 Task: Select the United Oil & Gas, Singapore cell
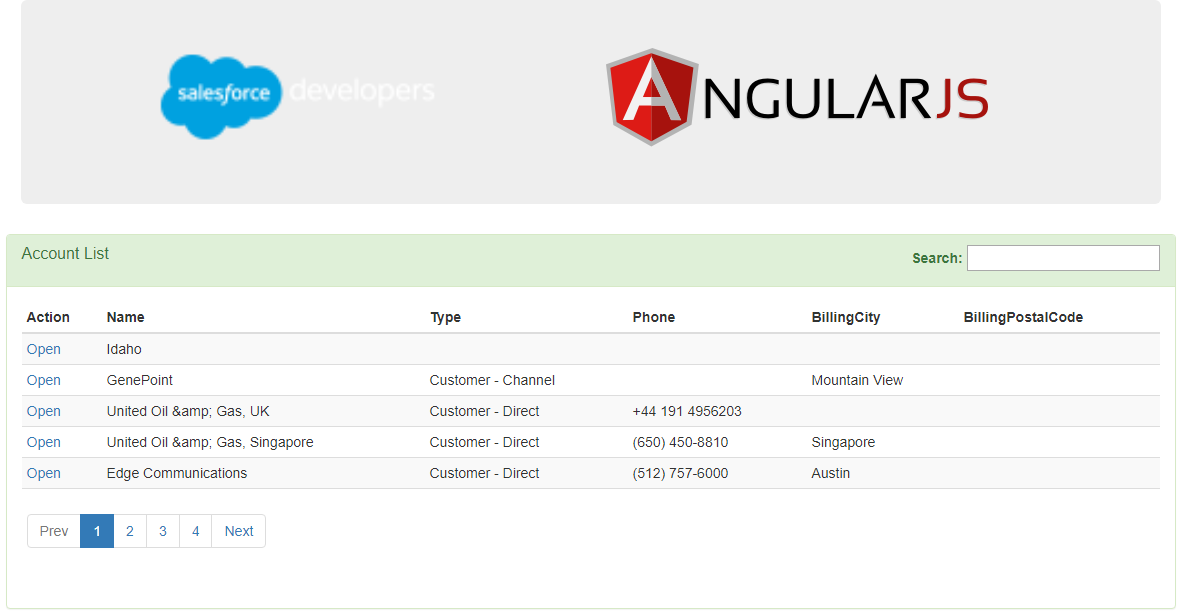210,442
